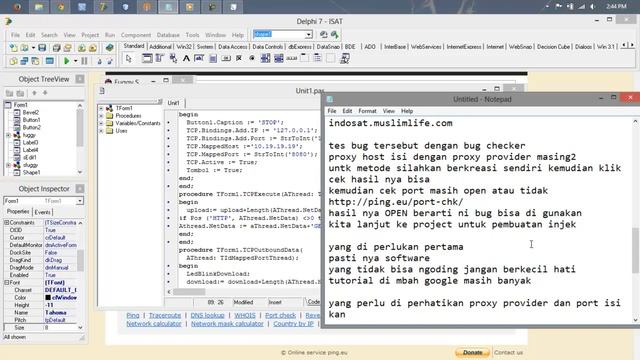Click the Donate button
640x360 pixels.
pyautogui.click(x=472, y=352)
